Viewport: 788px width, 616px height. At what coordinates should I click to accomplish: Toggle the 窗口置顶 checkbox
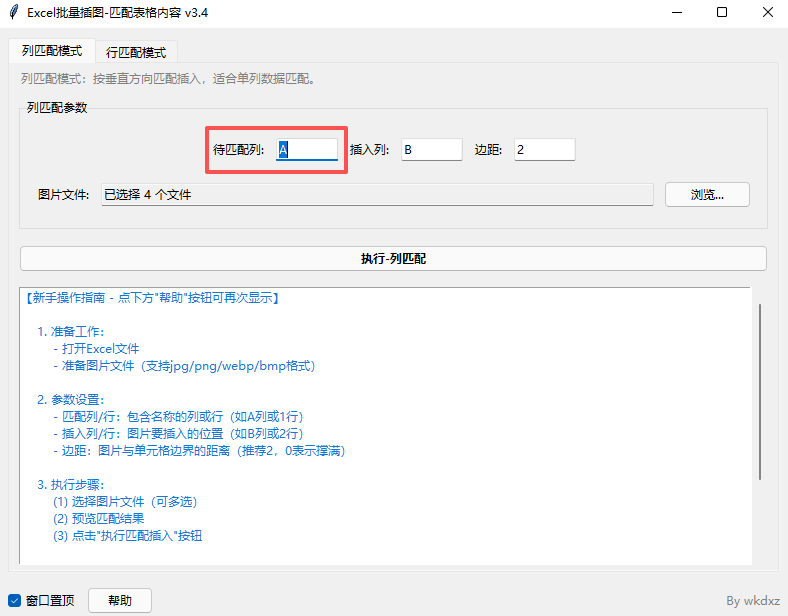pos(14,600)
